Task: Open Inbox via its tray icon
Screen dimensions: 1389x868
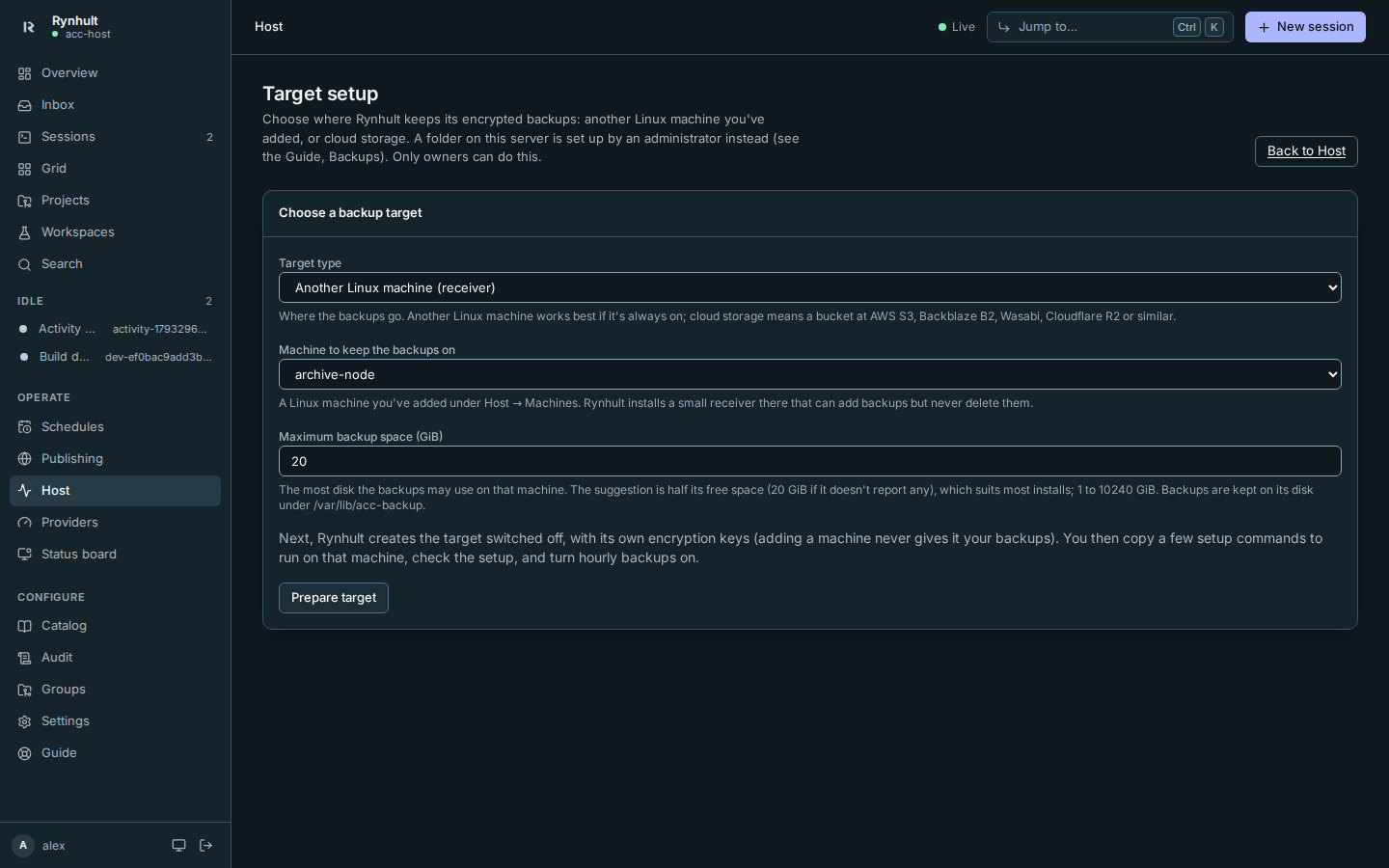Action: [25, 105]
